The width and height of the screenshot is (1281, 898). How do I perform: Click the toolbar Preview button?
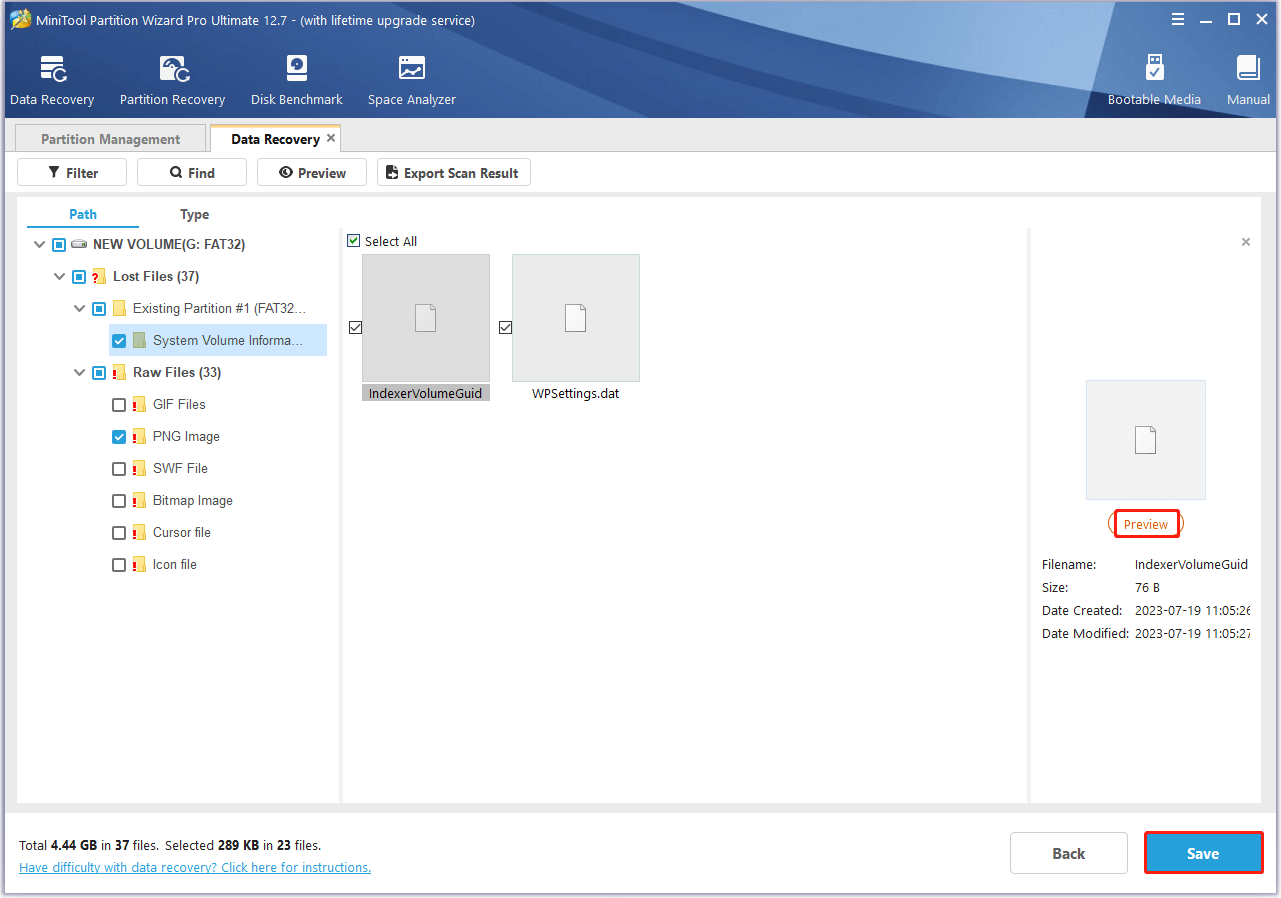pyautogui.click(x=312, y=172)
